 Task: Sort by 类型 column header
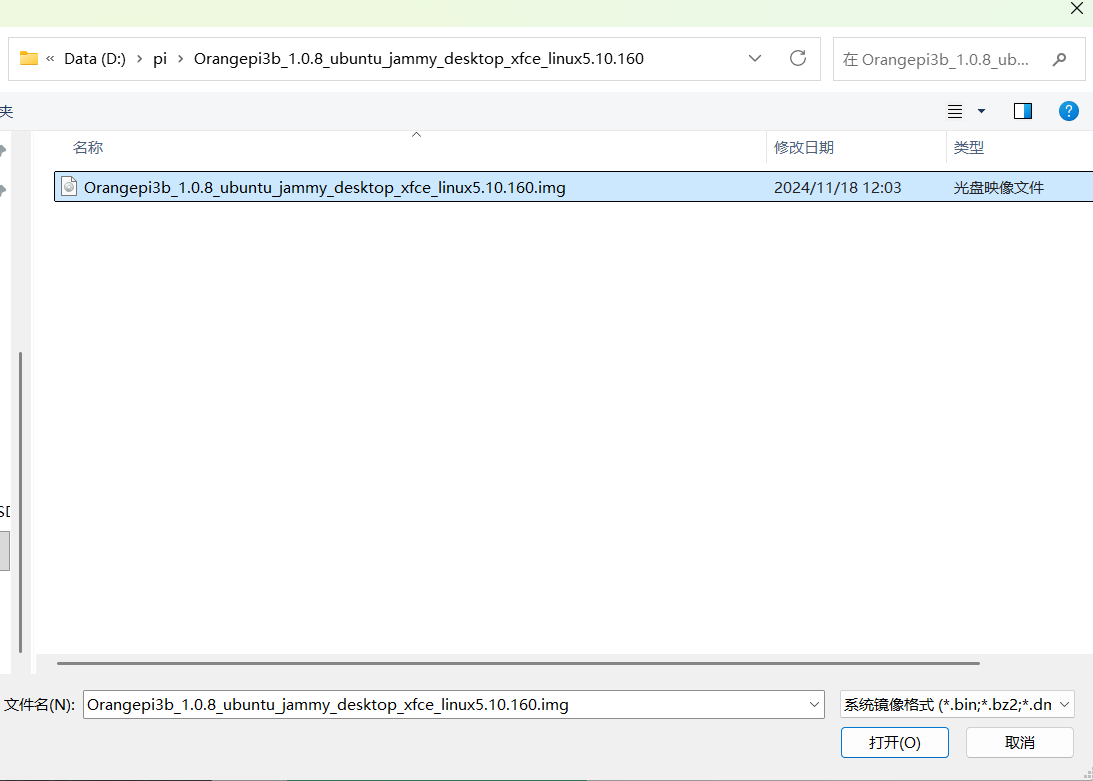[969, 147]
